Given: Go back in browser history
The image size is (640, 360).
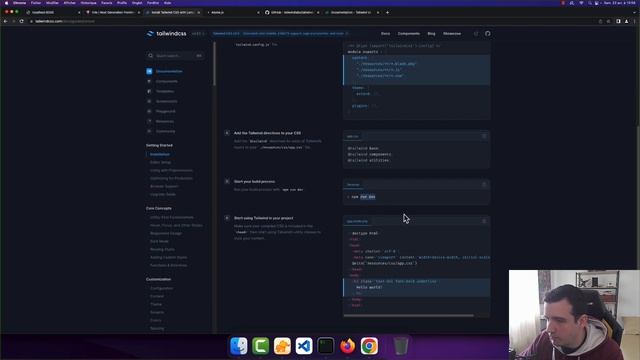Looking at the screenshot, I should point(6,21).
